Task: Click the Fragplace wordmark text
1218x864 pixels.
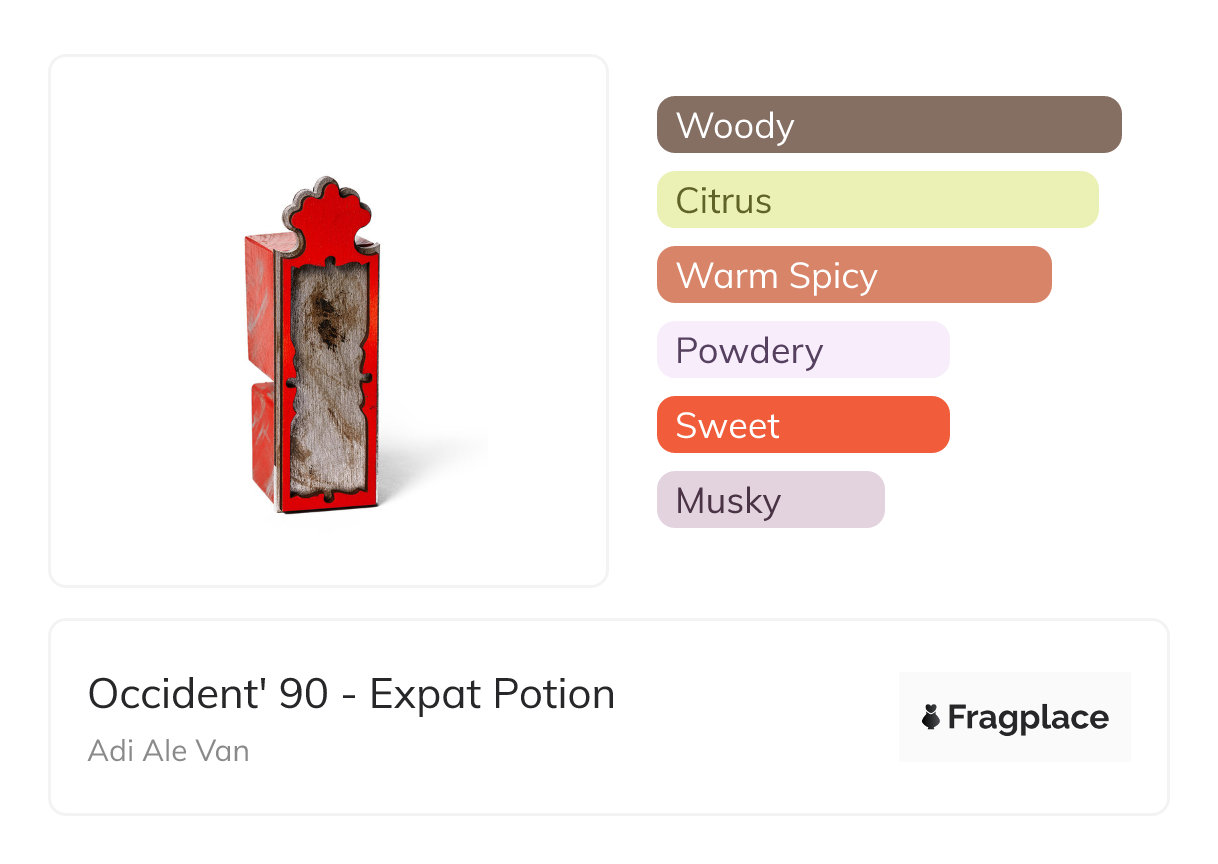Action: 1028,717
